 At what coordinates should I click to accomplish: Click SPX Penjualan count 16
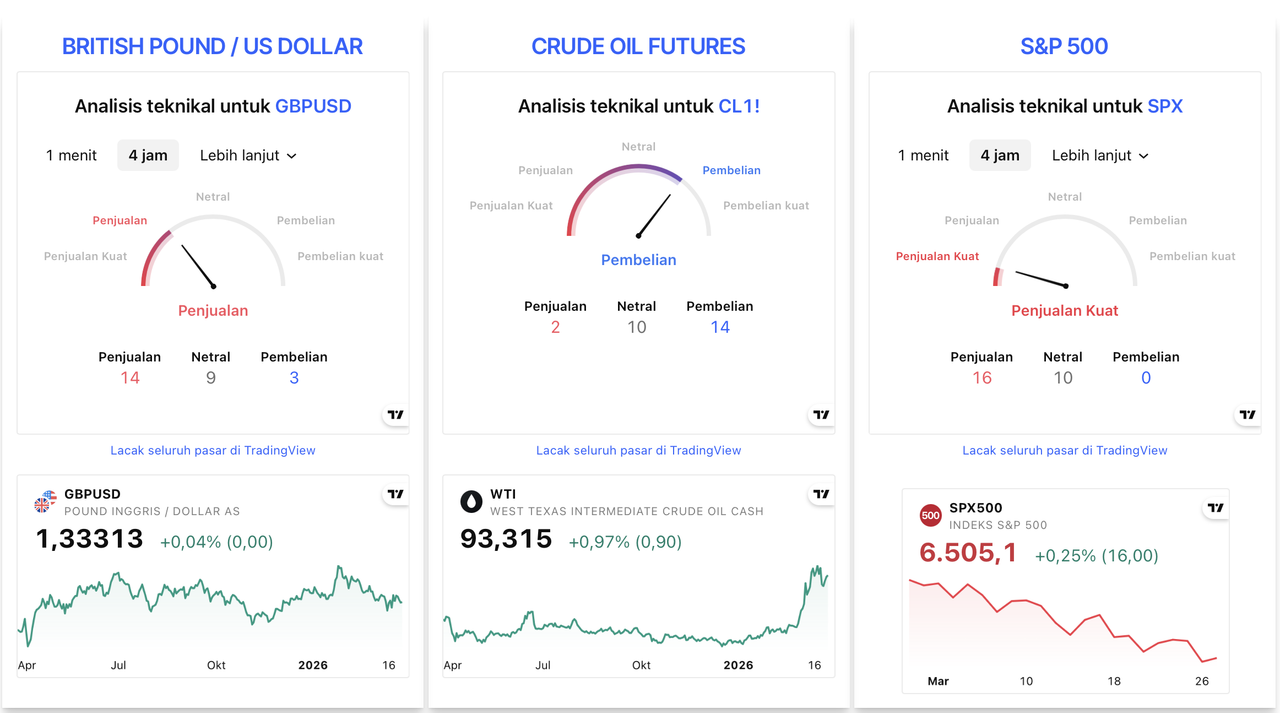[982, 378]
